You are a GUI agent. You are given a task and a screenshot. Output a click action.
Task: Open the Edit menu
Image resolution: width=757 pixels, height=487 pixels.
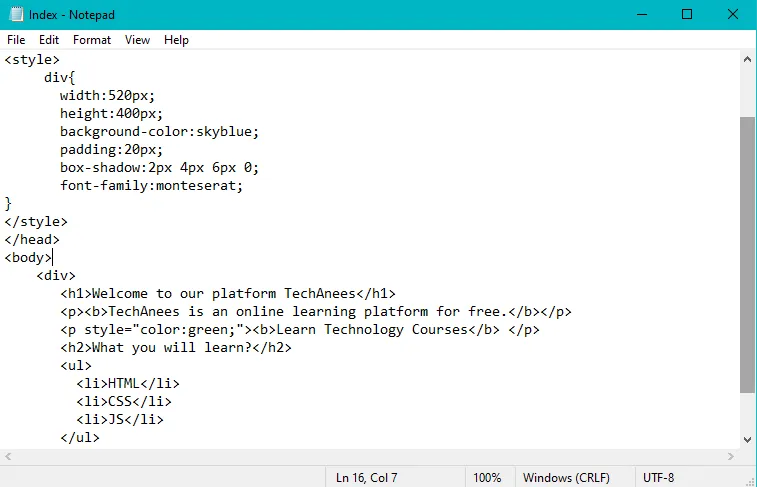click(x=49, y=40)
